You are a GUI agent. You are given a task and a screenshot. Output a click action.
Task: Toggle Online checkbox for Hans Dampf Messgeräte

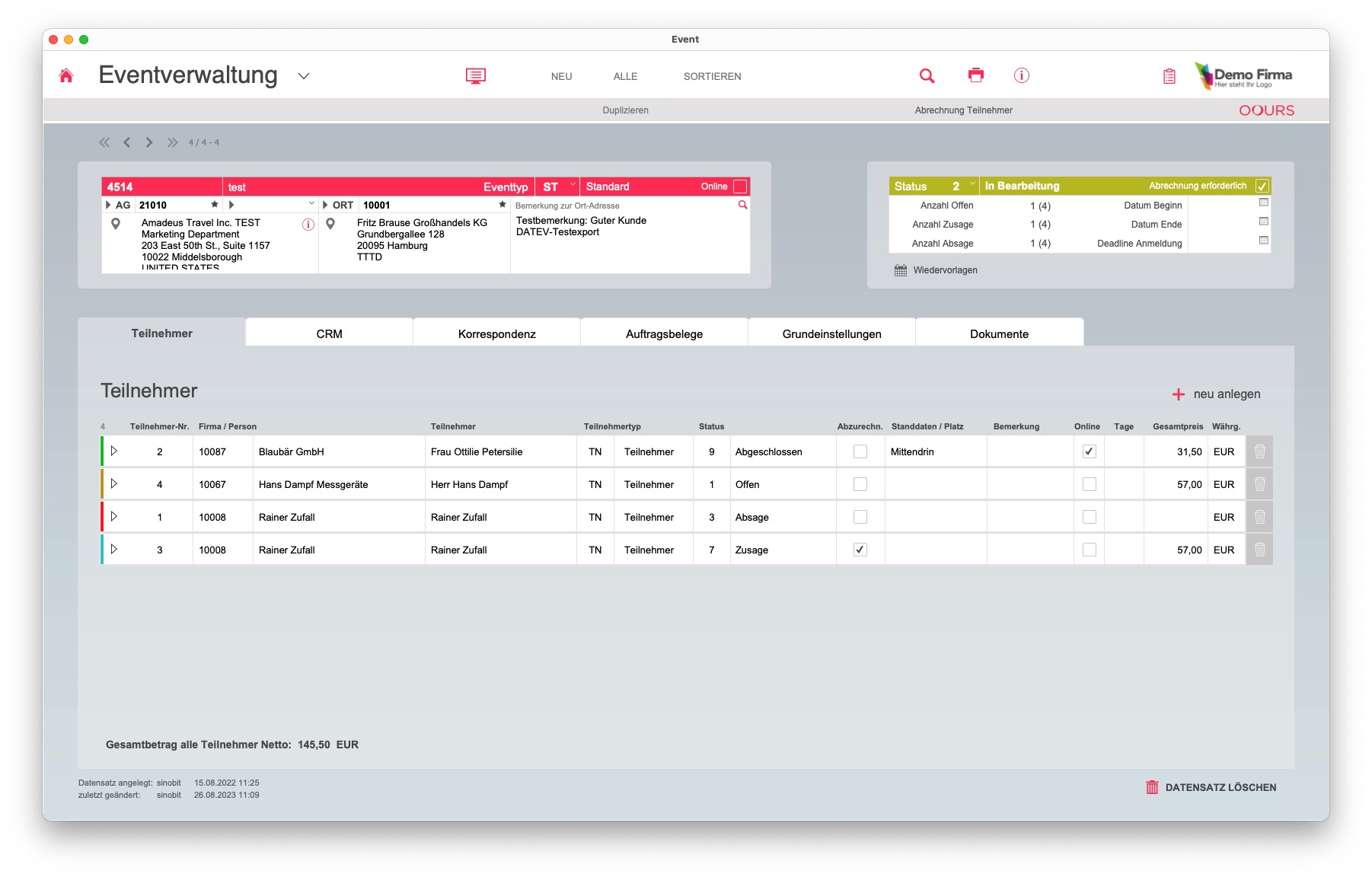click(x=1090, y=484)
